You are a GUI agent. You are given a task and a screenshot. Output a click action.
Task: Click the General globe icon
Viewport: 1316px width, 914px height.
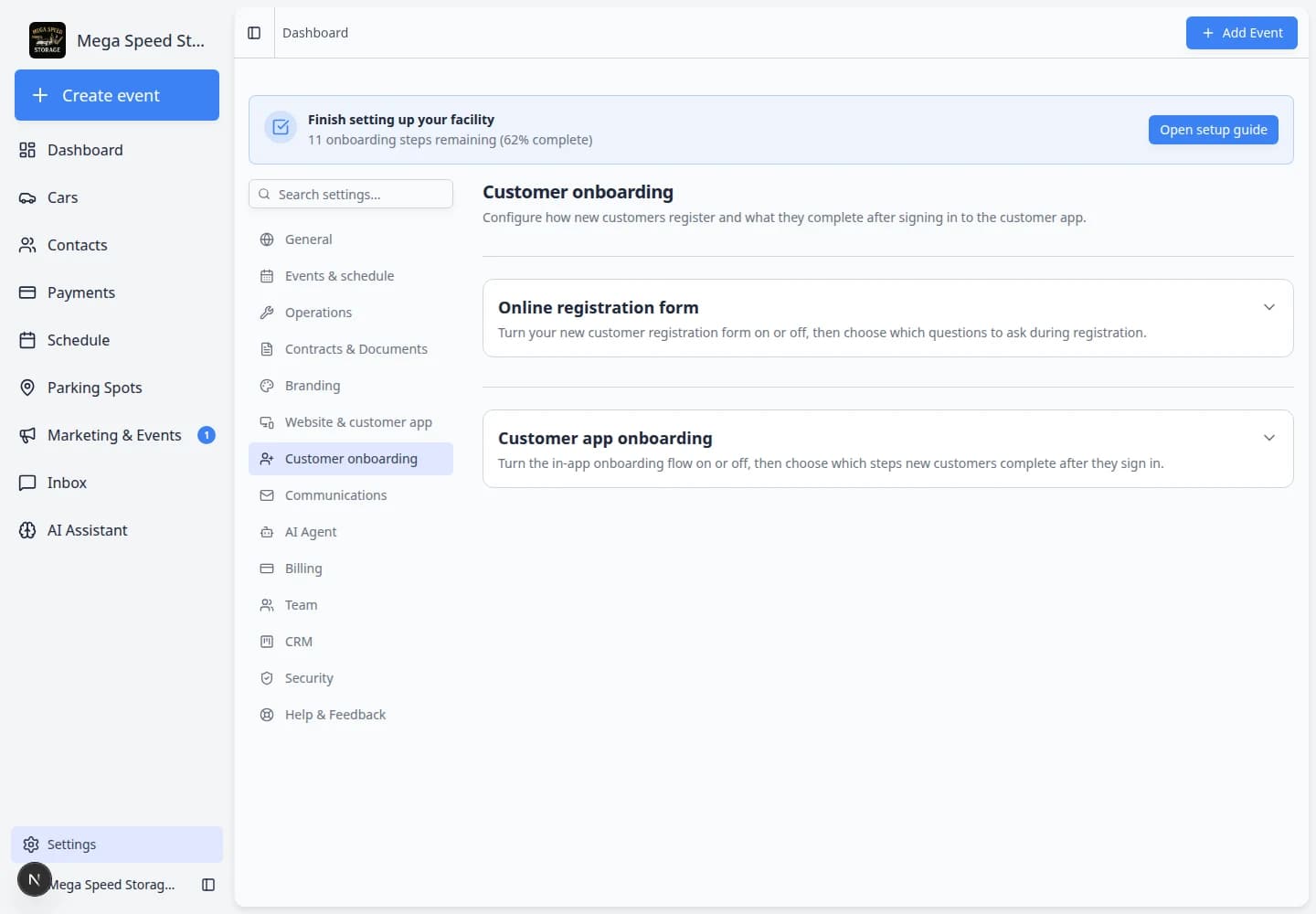(x=267, y=239)
